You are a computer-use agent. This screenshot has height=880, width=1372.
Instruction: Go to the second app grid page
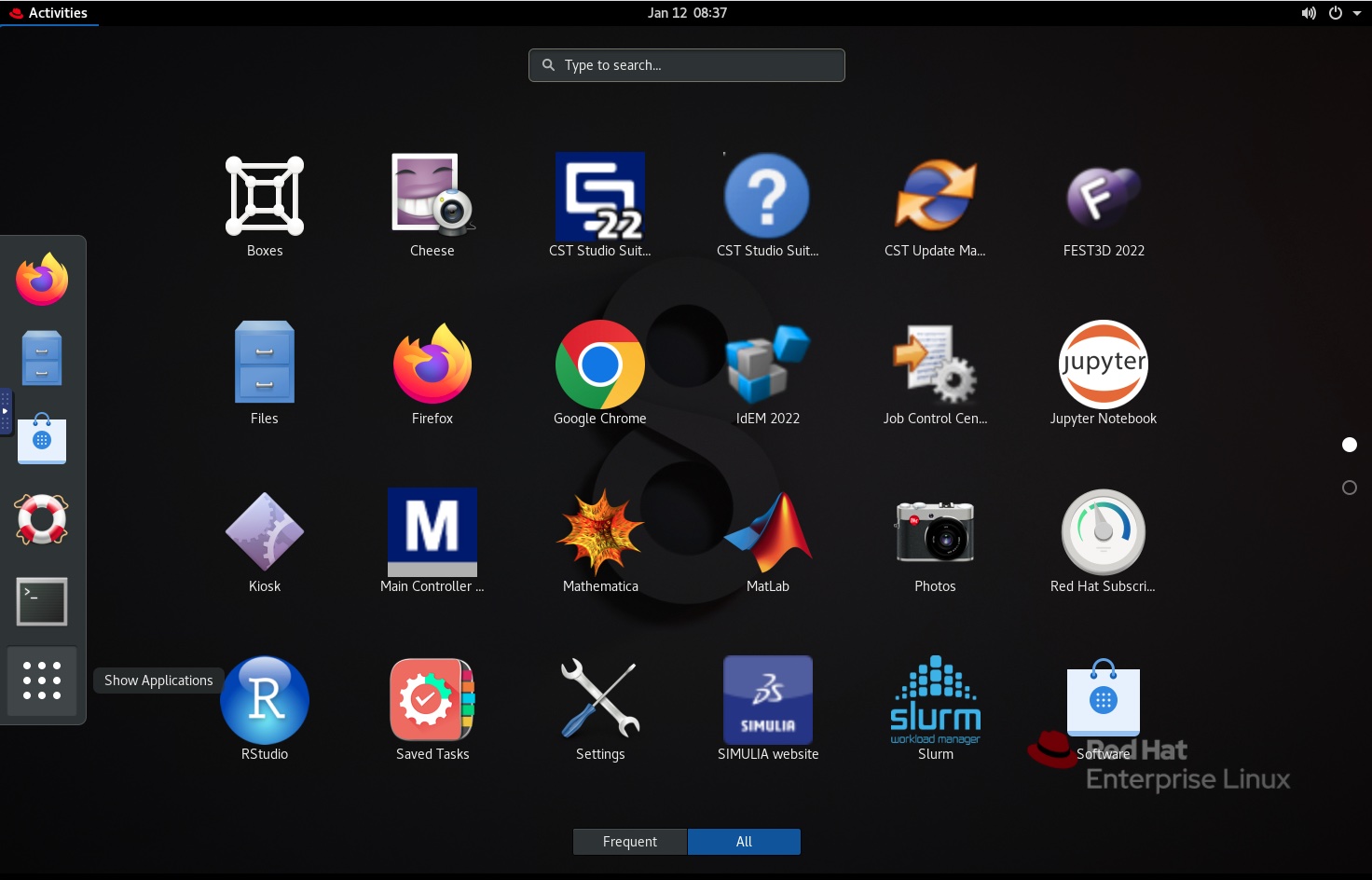(x=1349, y=488)
